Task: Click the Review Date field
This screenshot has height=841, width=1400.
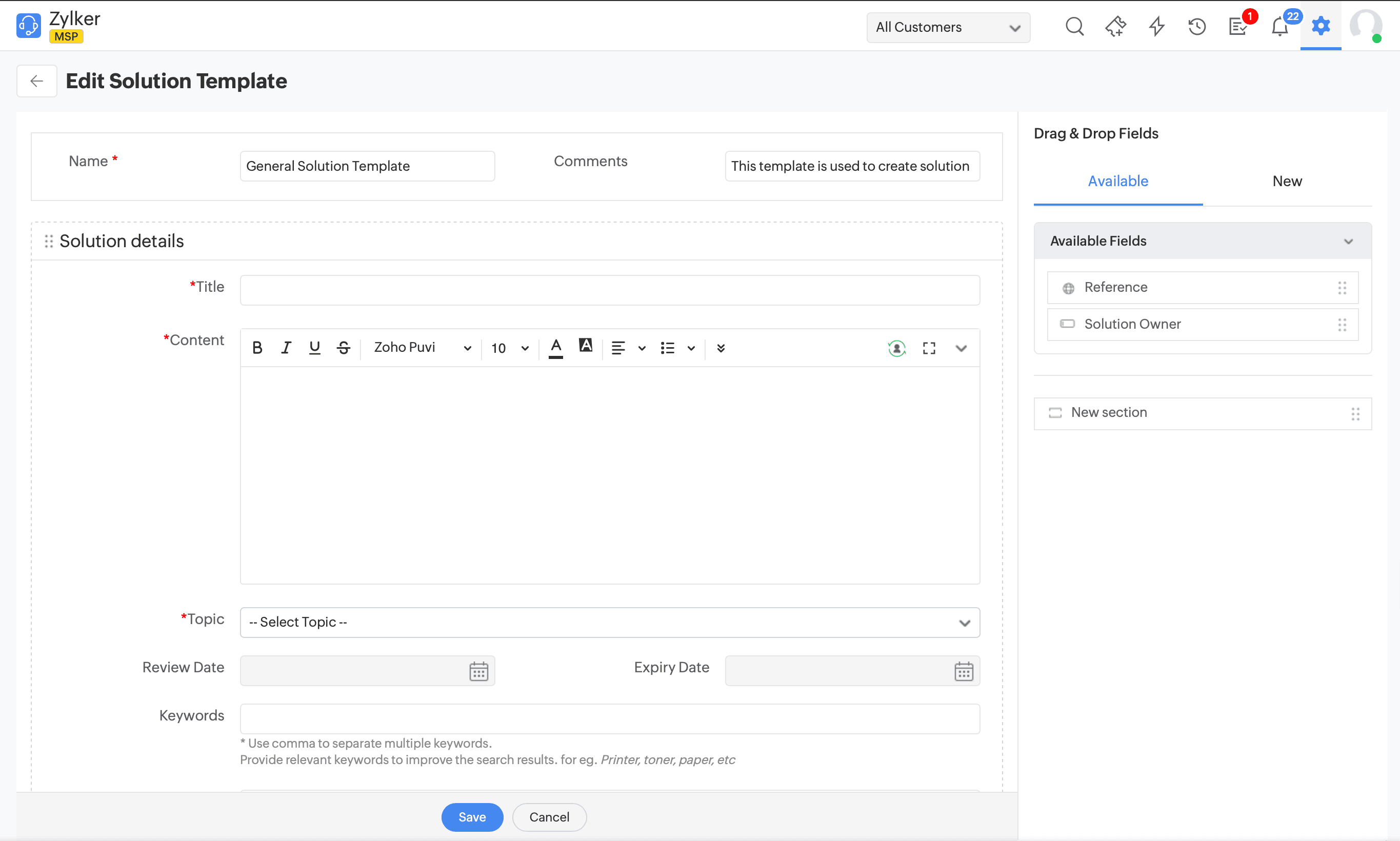Action: (367, 671)
